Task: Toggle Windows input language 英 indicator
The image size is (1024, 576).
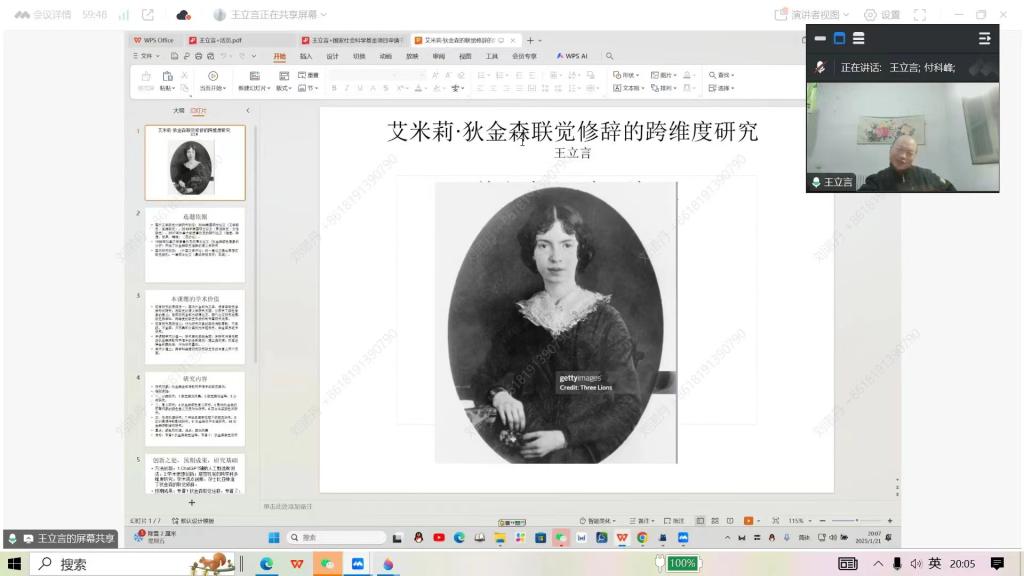Action: tap(935, 564)
